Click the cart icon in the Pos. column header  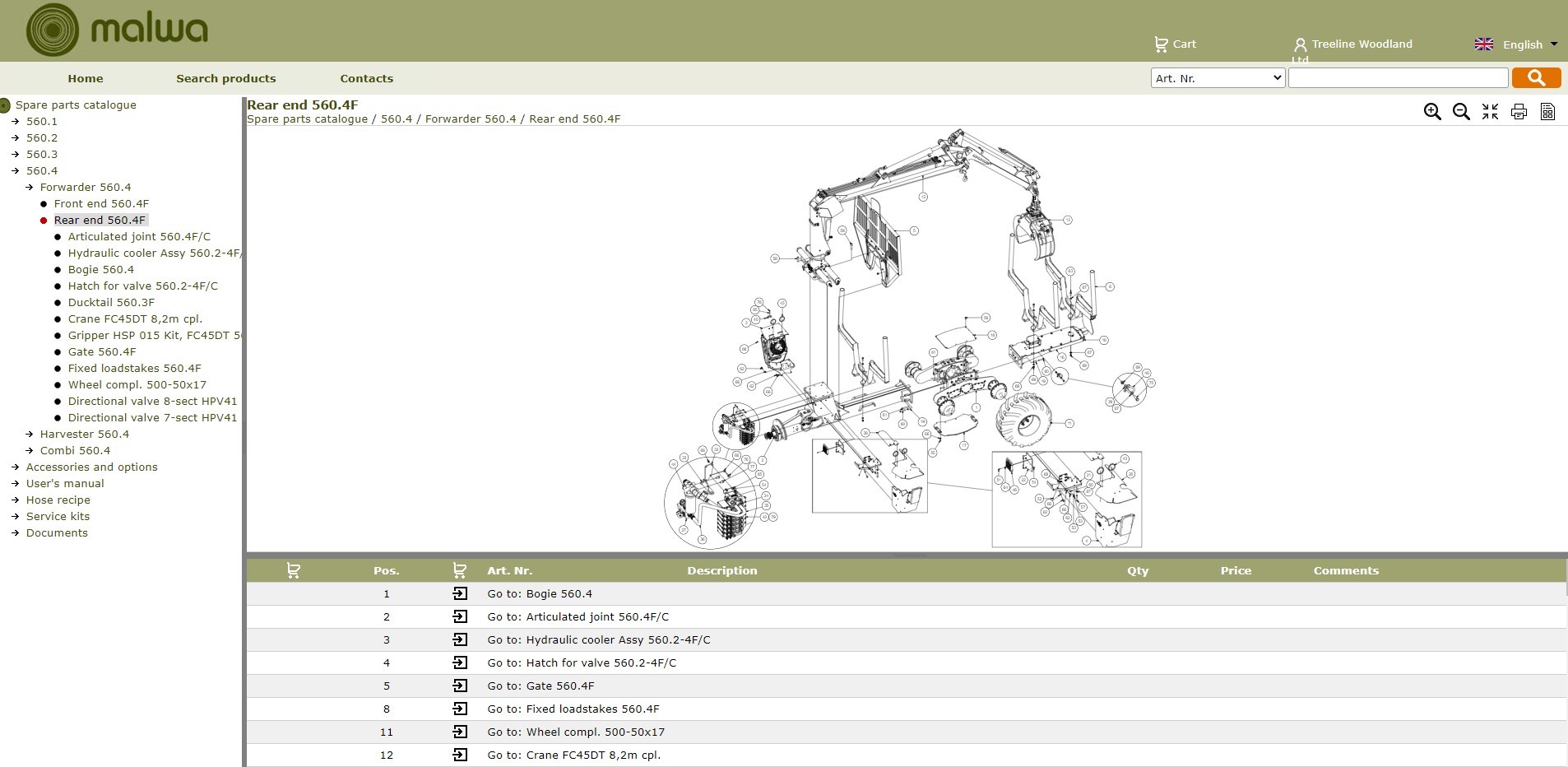pos(294,569)
